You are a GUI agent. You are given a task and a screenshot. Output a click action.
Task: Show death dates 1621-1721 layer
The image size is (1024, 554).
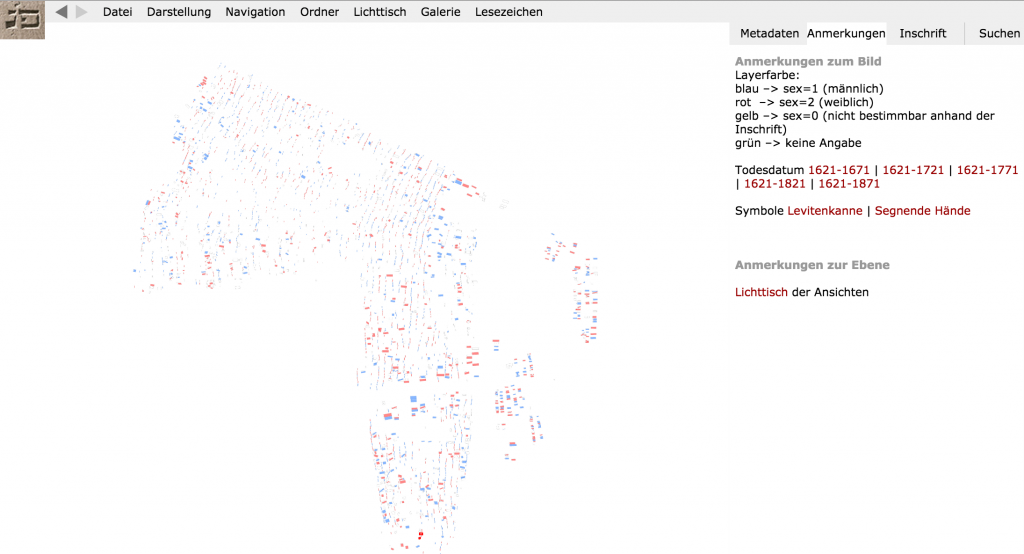913,170
